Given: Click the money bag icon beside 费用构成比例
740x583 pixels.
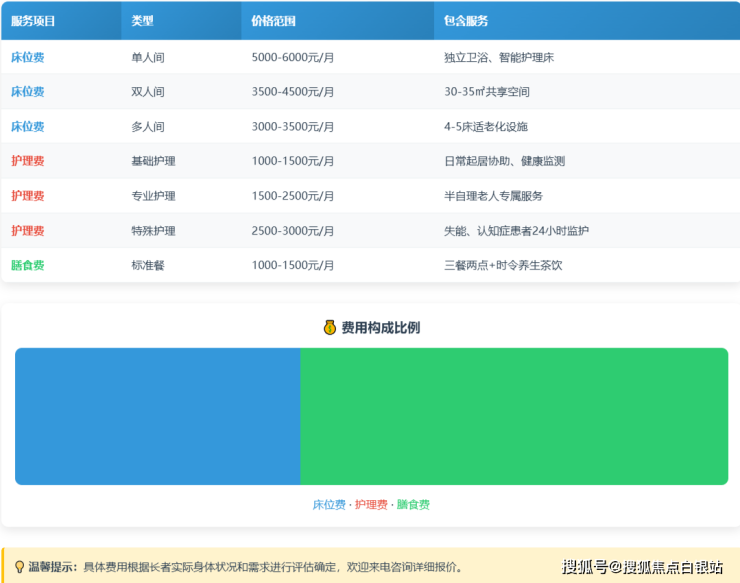Looking at the screenshot, I should coord(330,327).
